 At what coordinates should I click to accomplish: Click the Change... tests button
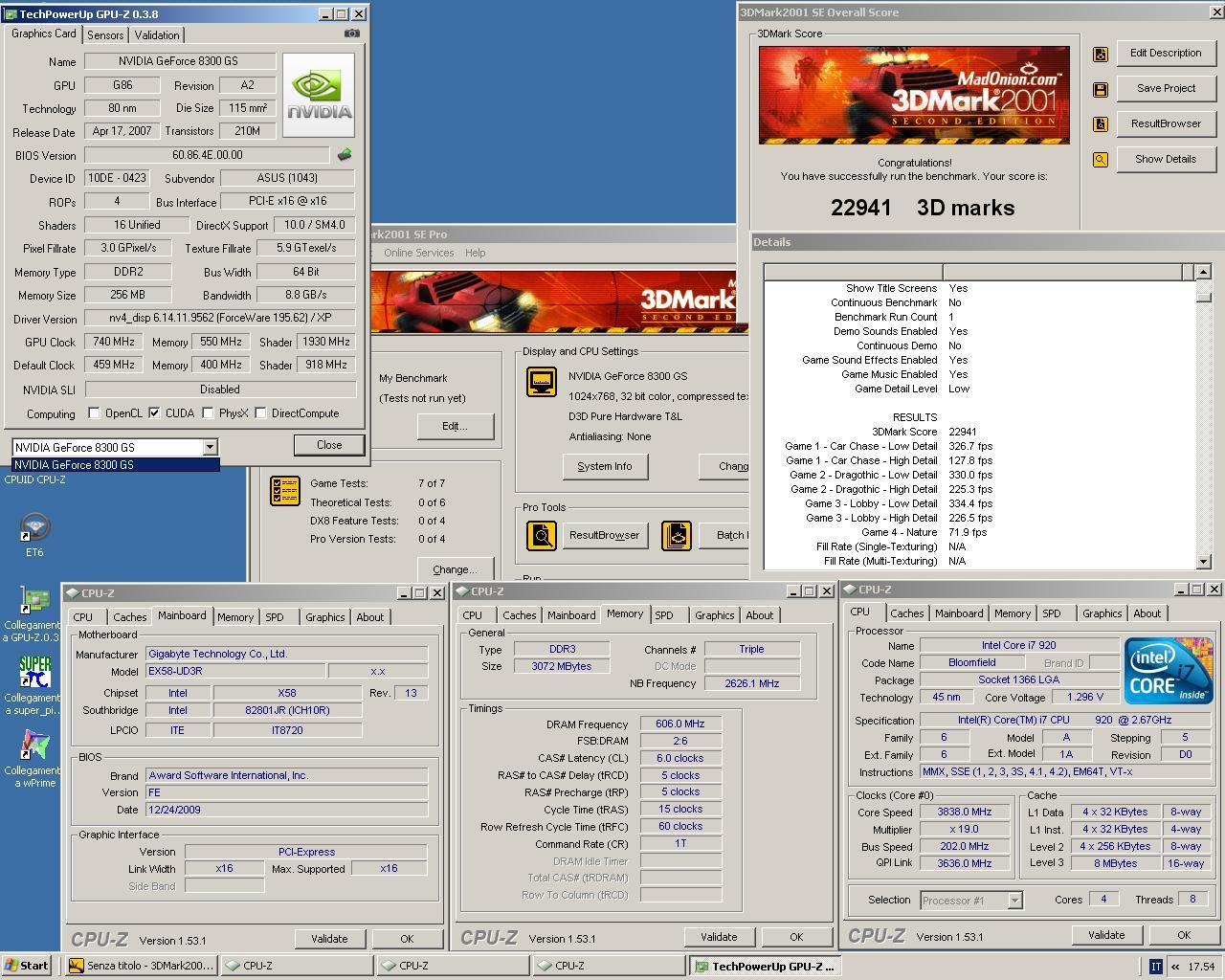click(x=455, y=569)
